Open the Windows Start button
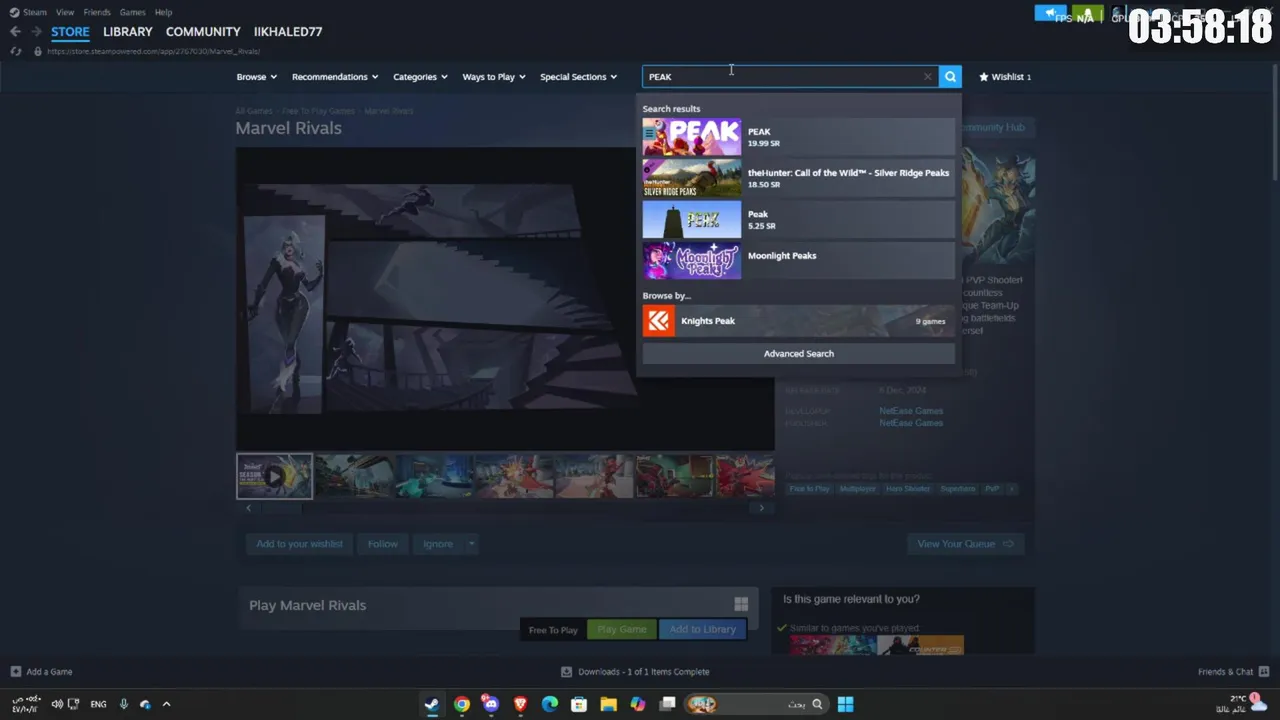 (845, 704)
